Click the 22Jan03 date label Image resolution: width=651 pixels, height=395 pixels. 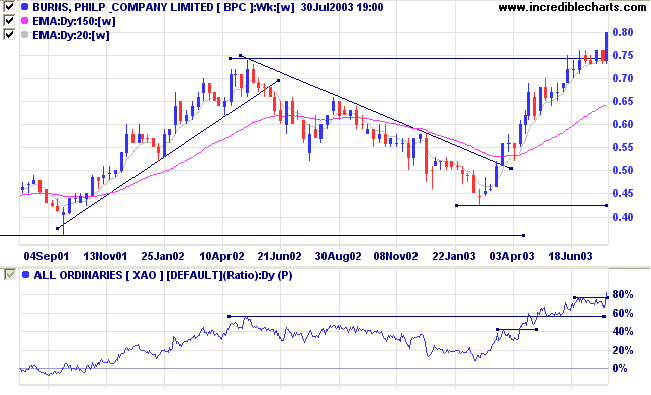[x=454, y=256]
